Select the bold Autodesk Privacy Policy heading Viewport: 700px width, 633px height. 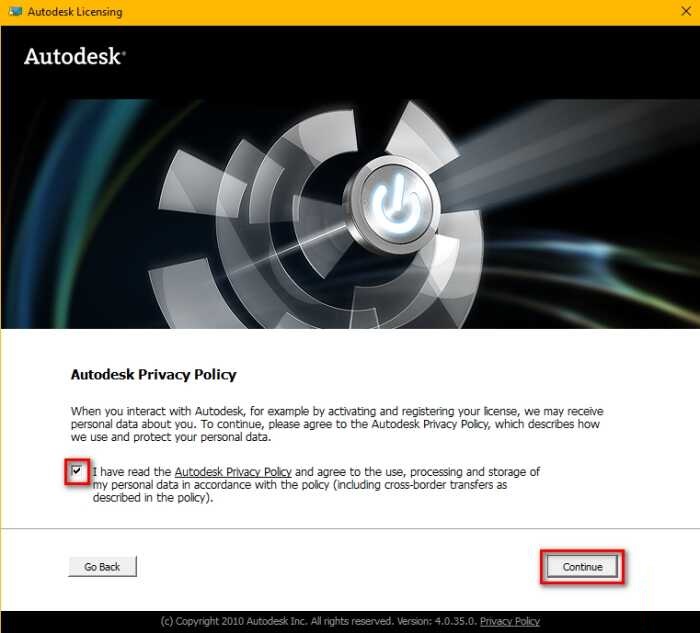click(154, 374)
